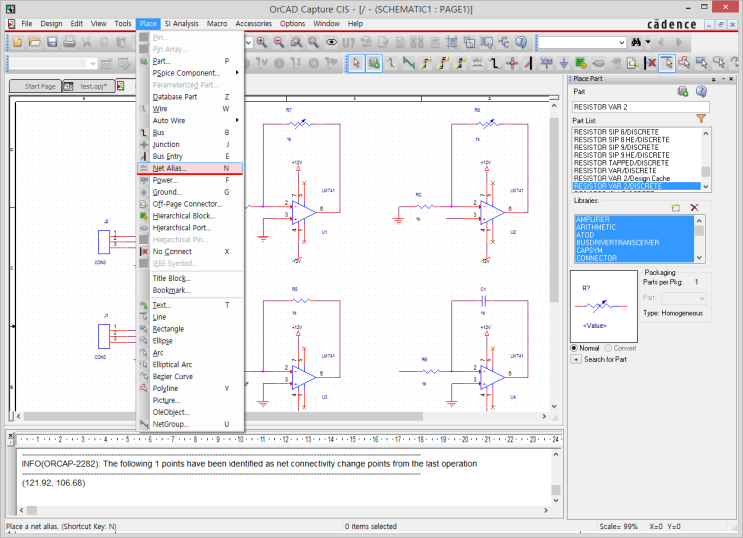Switch to the test.opj* tab
Screen dimensions: 743x538
[89, 86]
